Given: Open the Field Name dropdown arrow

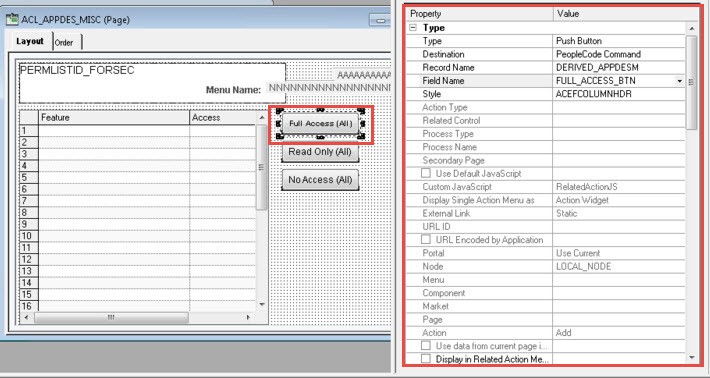Looking at the screenshot, I should [679, 81].
